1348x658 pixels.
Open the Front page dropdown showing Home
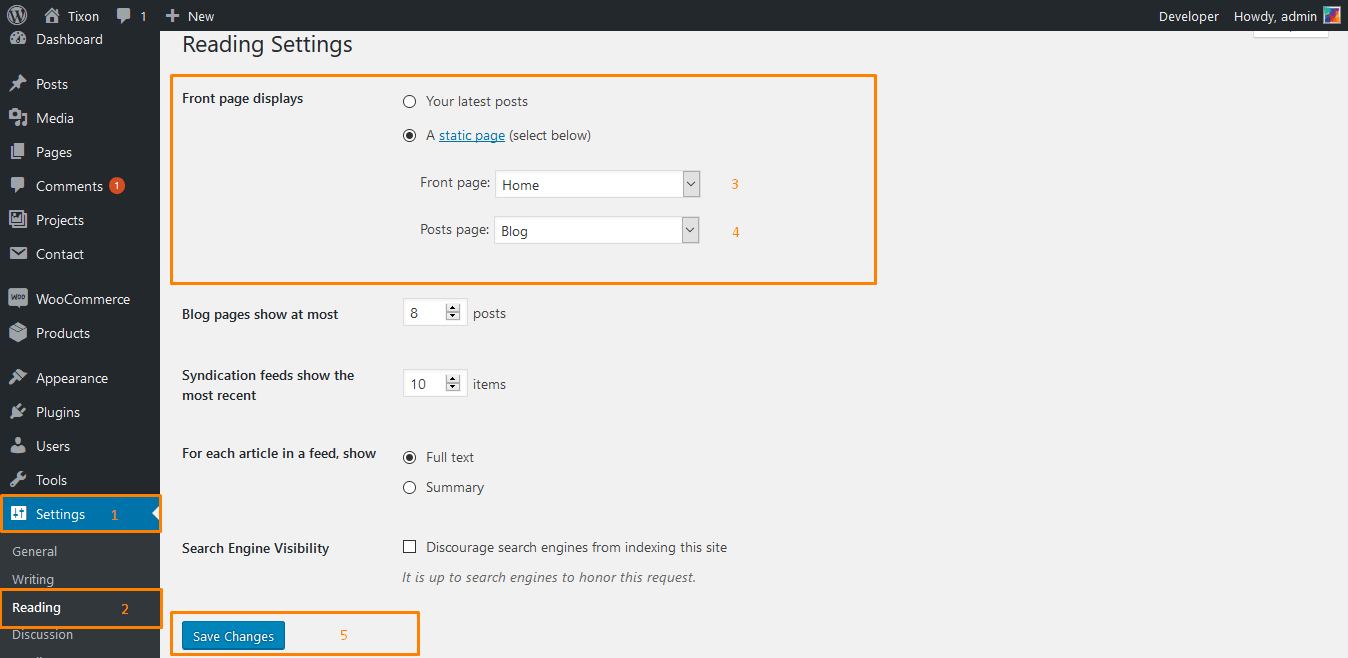click(597, 184)
